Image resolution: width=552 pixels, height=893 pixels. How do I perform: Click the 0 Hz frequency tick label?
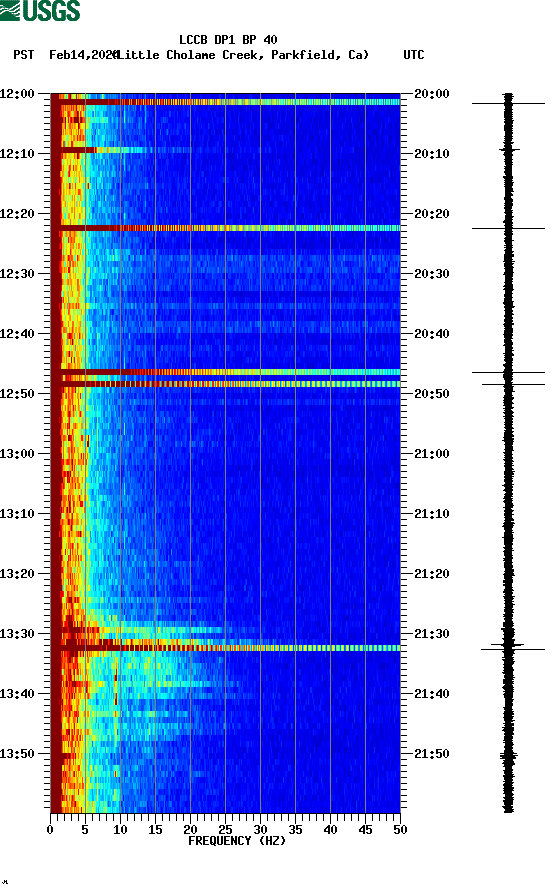click(50, 830)
